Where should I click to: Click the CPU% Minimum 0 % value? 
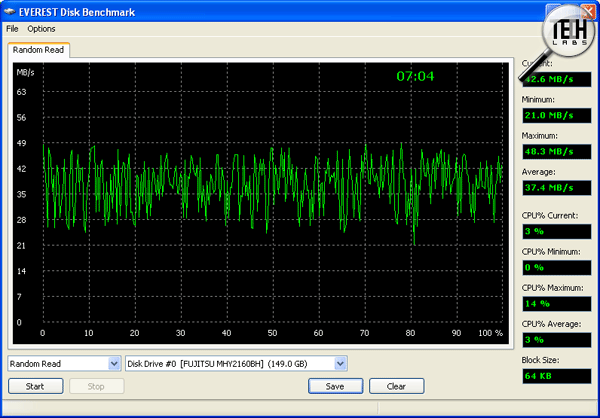pos(556,268)
